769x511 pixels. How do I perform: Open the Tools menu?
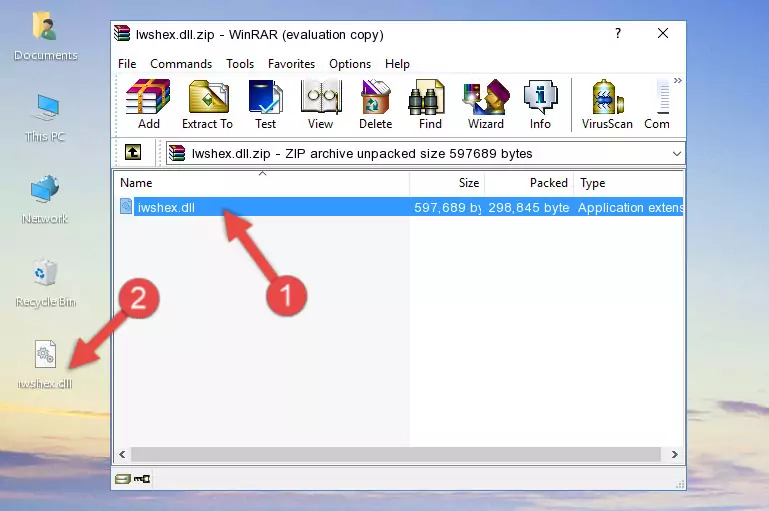tap(240, 64)
